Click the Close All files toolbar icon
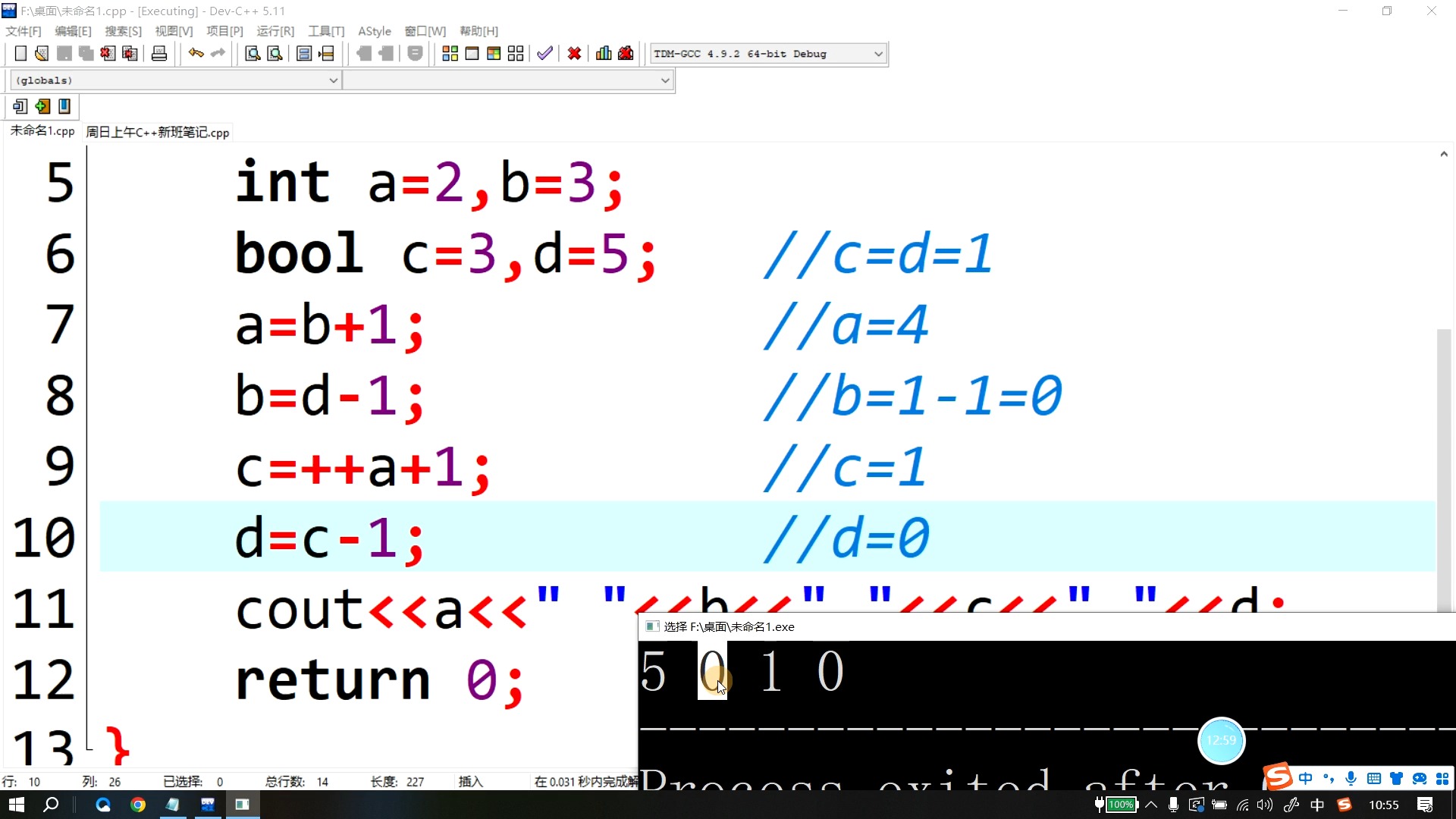 click(130, 54)
